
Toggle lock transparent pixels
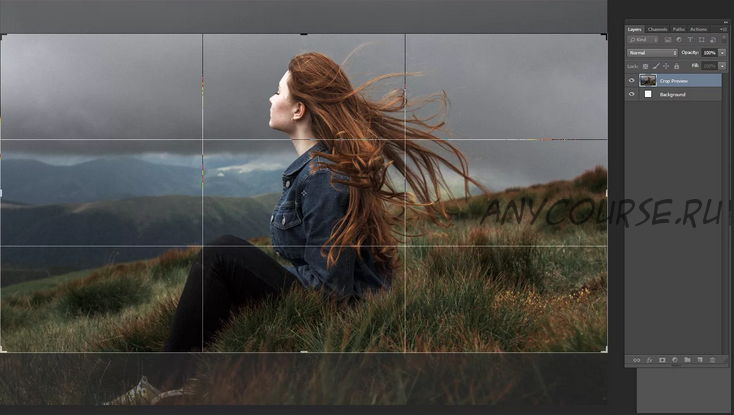[x=646, y=66]
